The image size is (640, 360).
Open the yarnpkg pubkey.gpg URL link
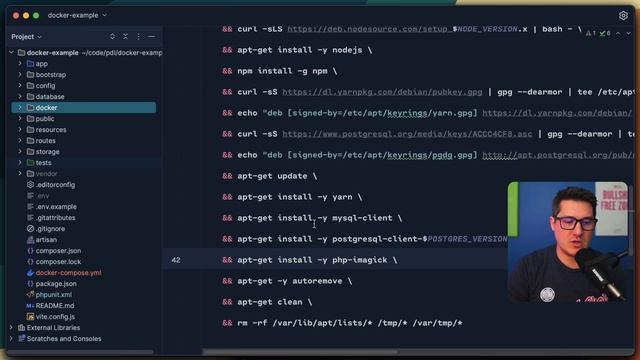tap(382, 92)
